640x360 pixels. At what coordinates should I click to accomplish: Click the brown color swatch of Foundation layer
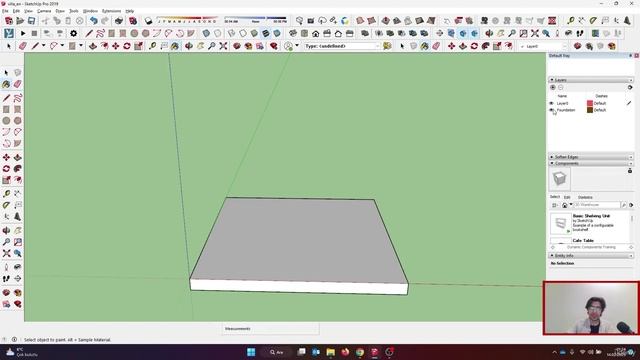coord(590,110)
